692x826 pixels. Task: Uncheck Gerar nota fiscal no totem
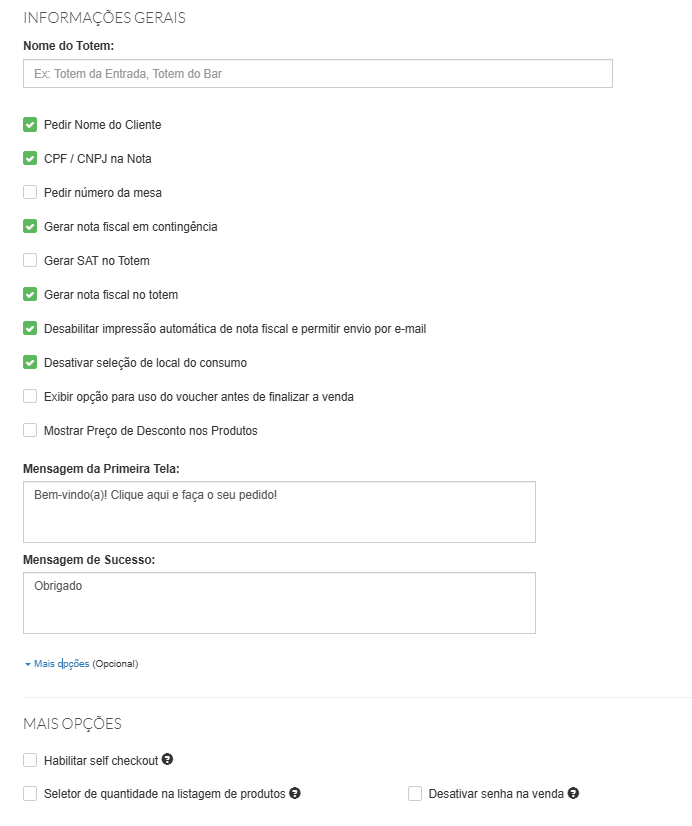[x=30, y=294]
